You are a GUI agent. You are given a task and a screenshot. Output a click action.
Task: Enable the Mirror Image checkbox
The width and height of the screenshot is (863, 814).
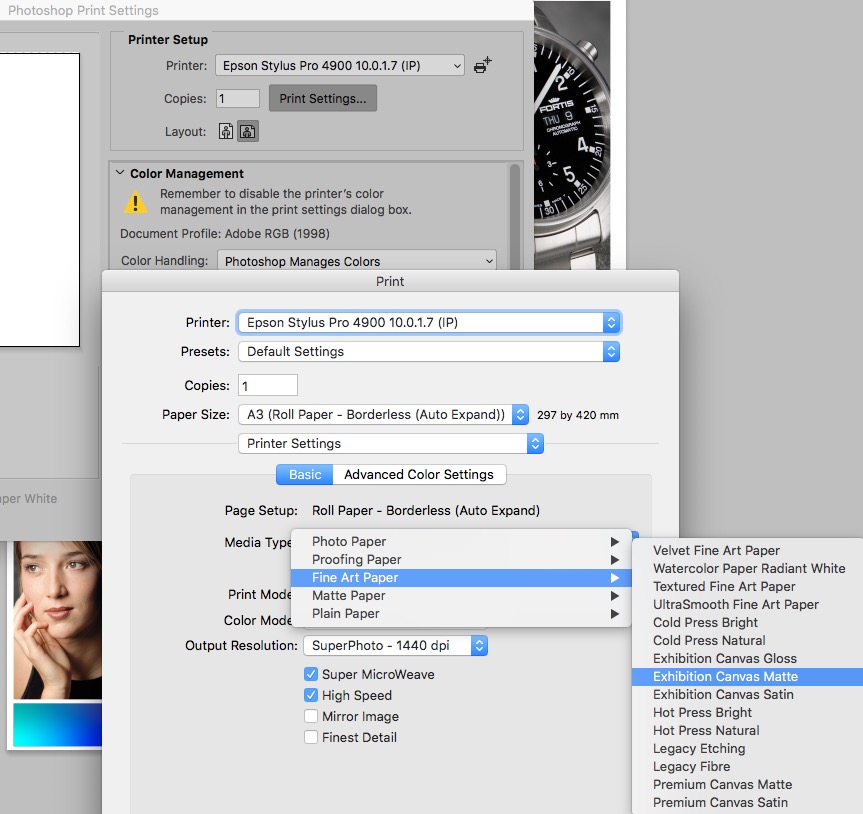tap(311, 716)
